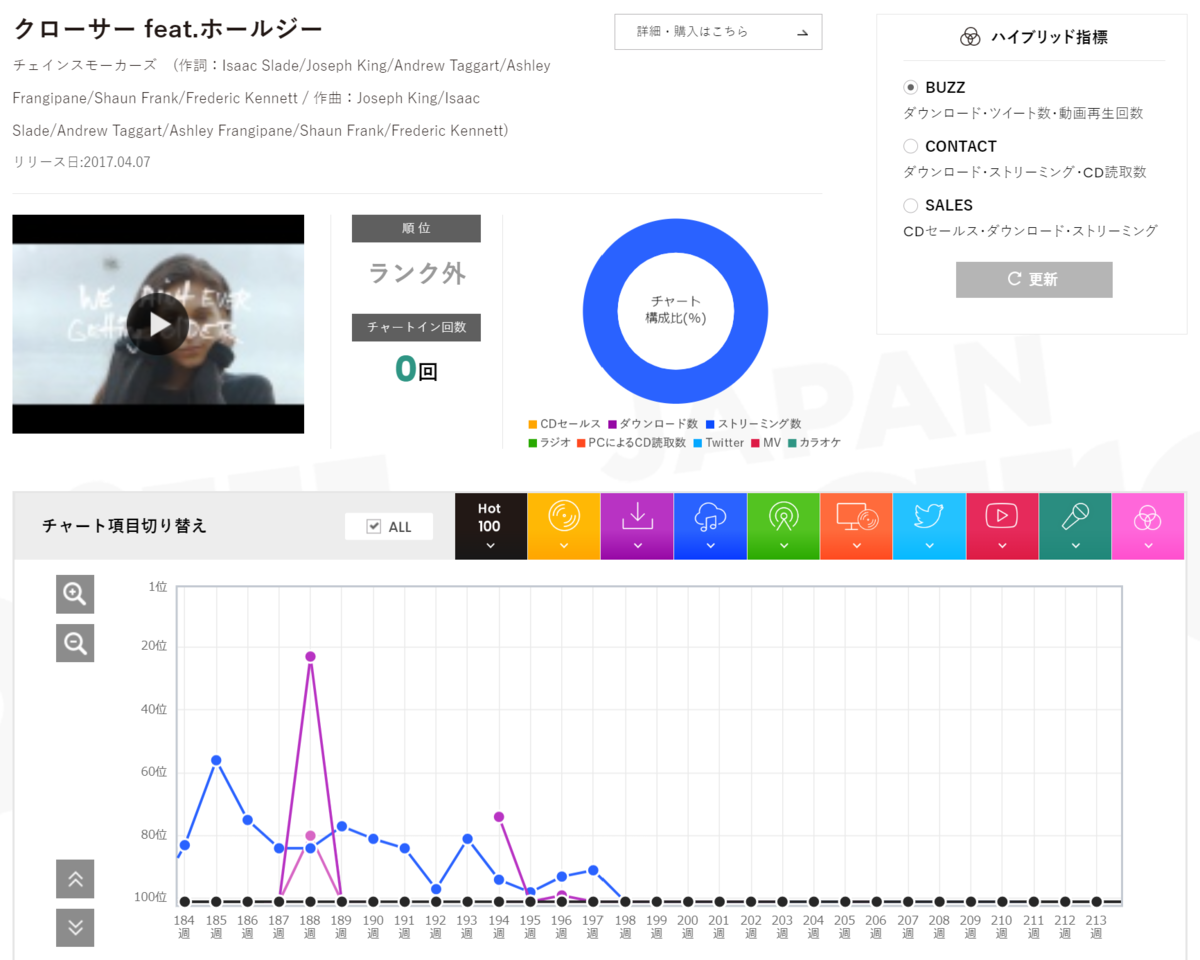Click the 1位 y-axis label

[x=158, y=587]
